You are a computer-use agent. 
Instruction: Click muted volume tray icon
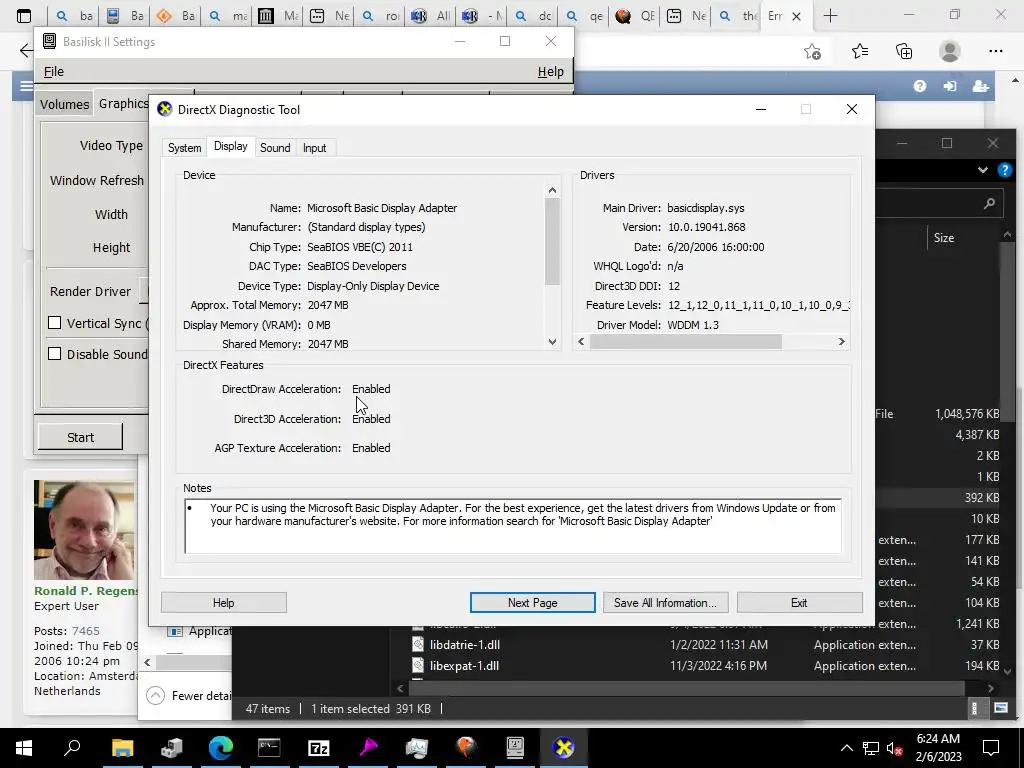tap(895, 748)
